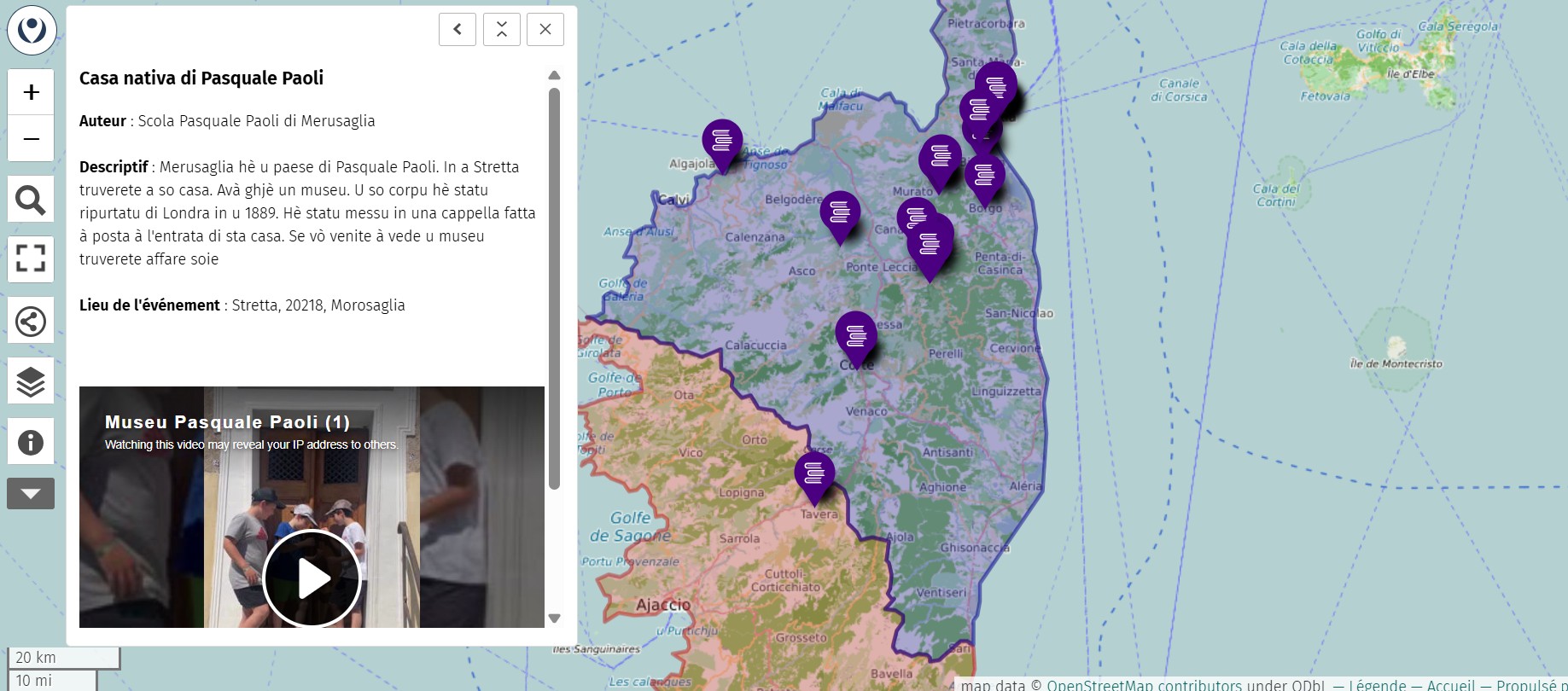The height and width of the screenshot is (691, 1568).
Task: Select the purple marker at Corte
Action: [855, 334]
